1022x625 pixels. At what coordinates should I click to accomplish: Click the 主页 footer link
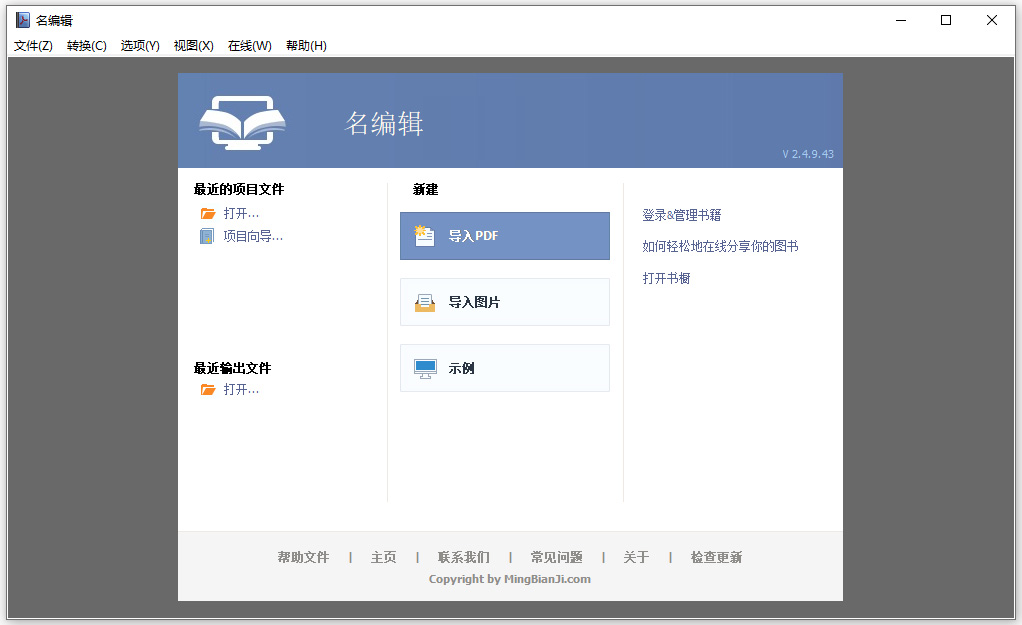click(x=383, y=557)
